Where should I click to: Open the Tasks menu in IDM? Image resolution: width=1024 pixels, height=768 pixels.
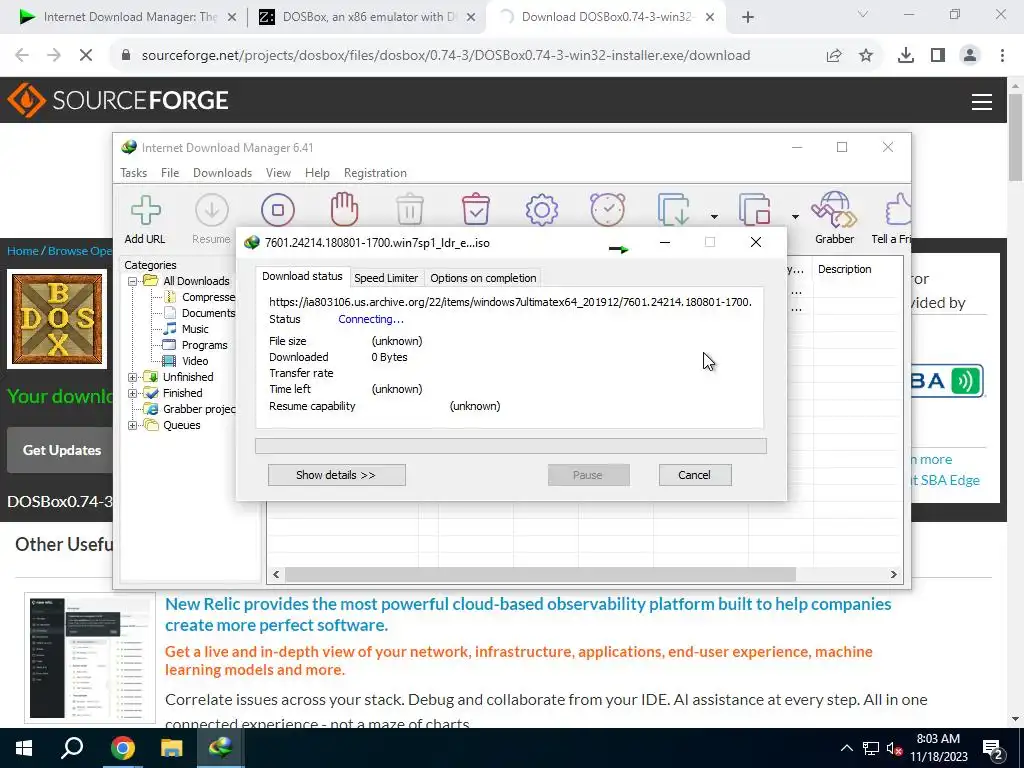133,173
